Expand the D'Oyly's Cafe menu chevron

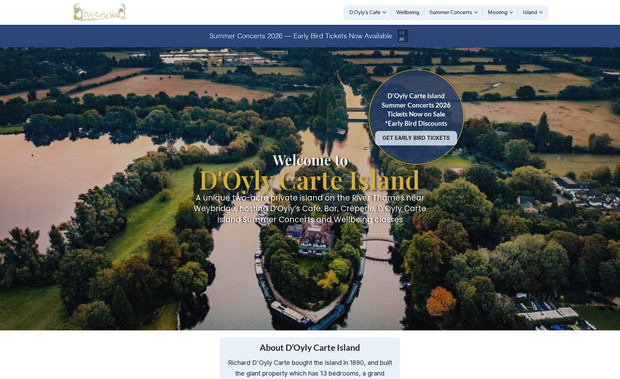[384, 13]
